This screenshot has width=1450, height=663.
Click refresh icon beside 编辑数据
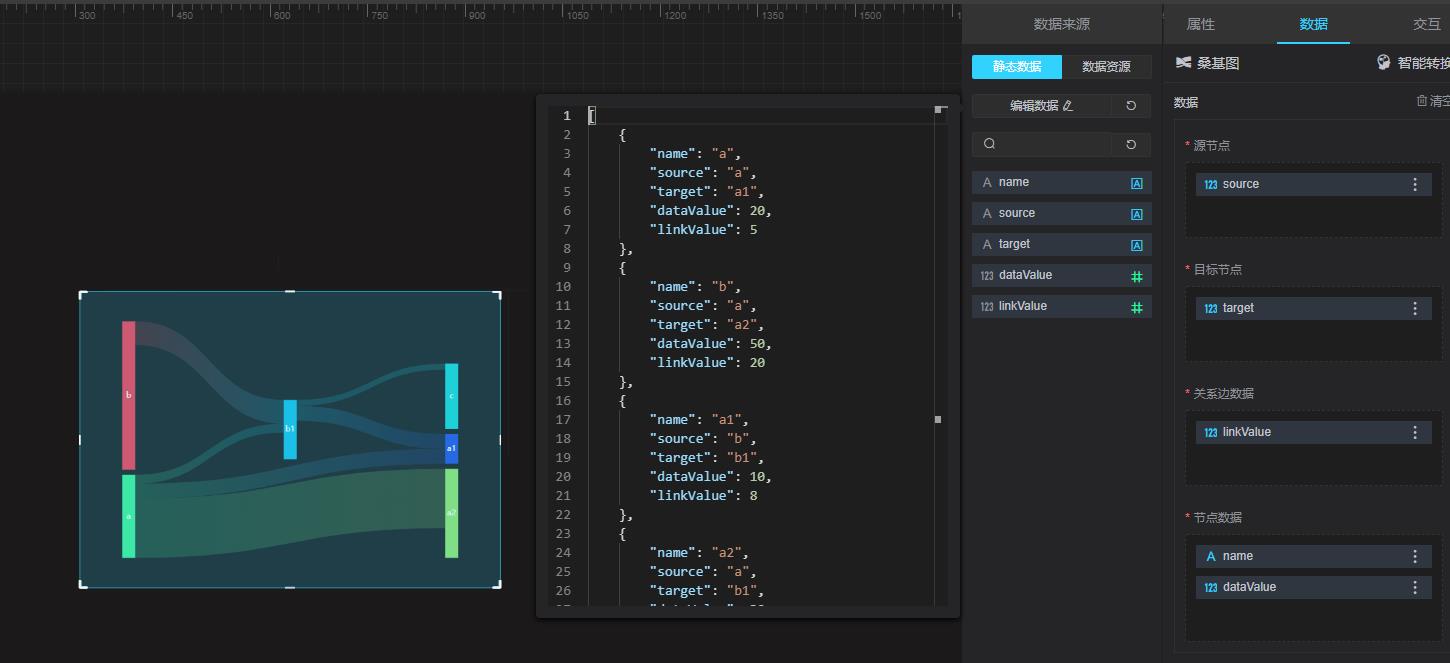click(1131, 105)
